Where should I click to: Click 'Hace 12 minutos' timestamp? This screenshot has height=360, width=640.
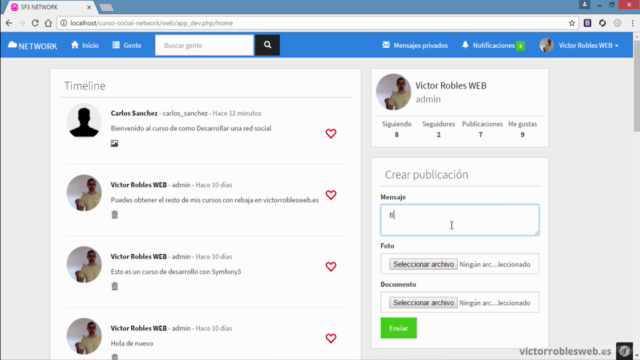237,113
